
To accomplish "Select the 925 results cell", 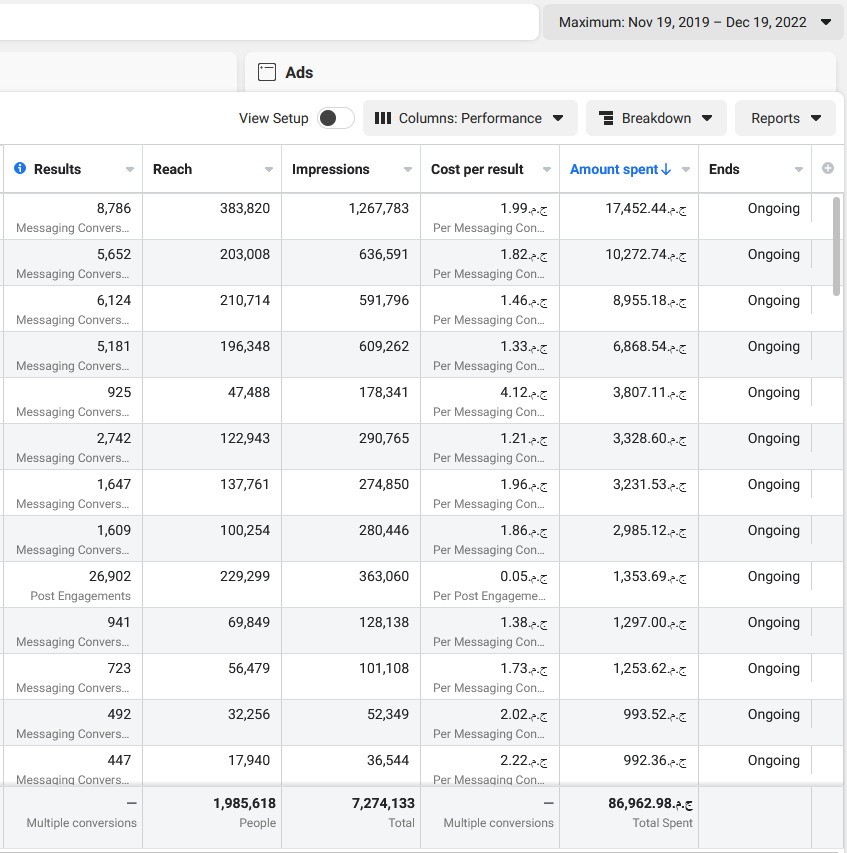I will [72, 401].
